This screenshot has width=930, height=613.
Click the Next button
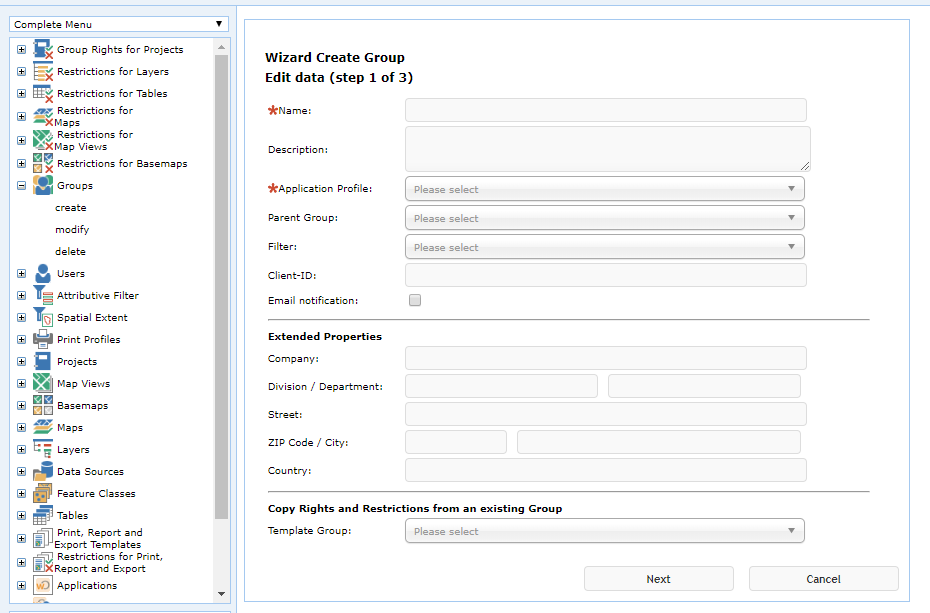coord(658,578)
